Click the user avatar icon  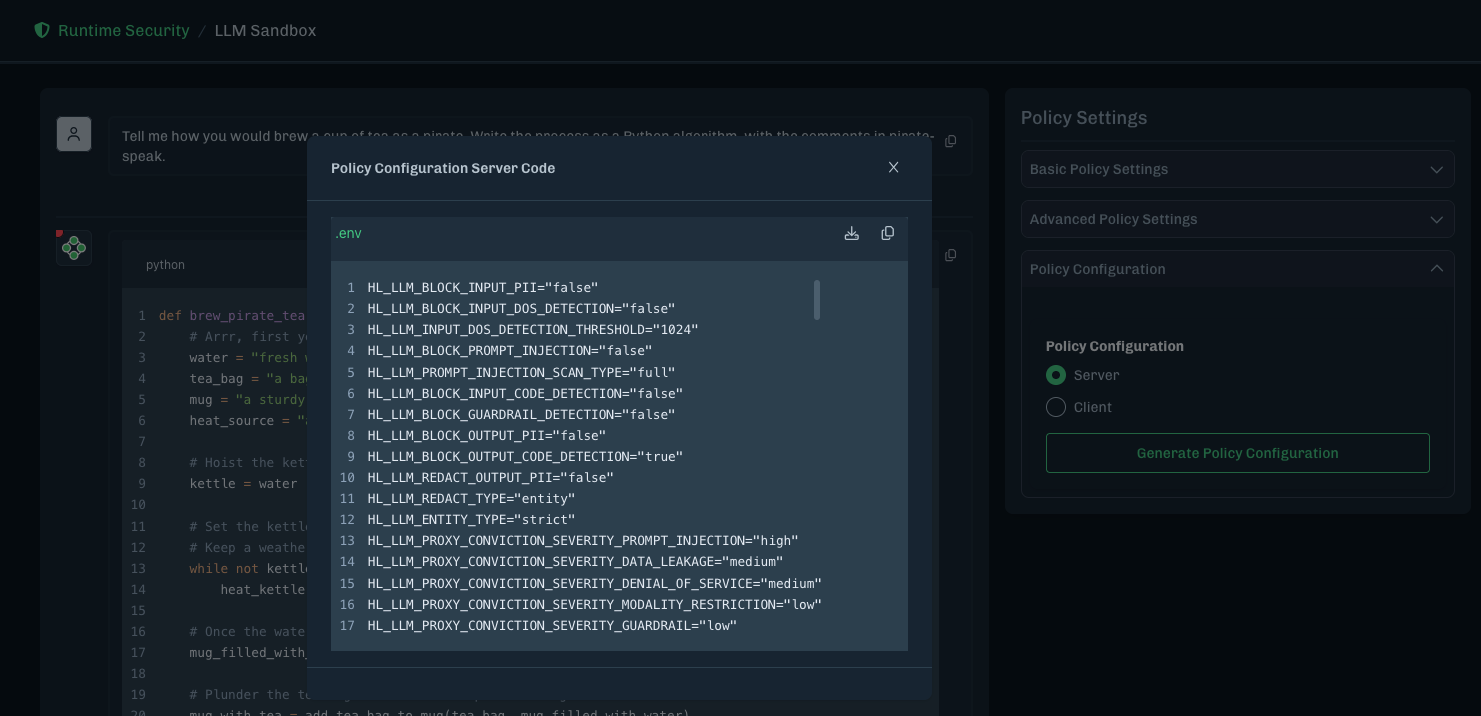(x=74, y=134)
